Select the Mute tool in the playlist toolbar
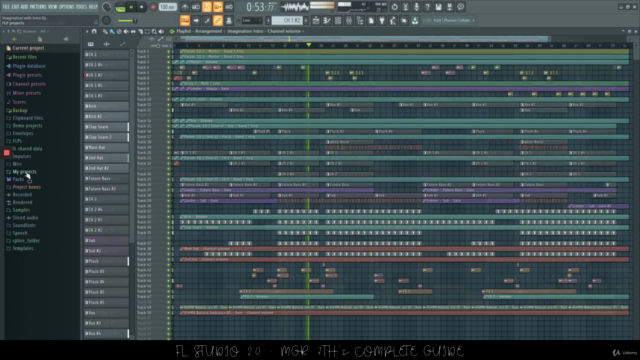640x360 pixels. [126, 31]
